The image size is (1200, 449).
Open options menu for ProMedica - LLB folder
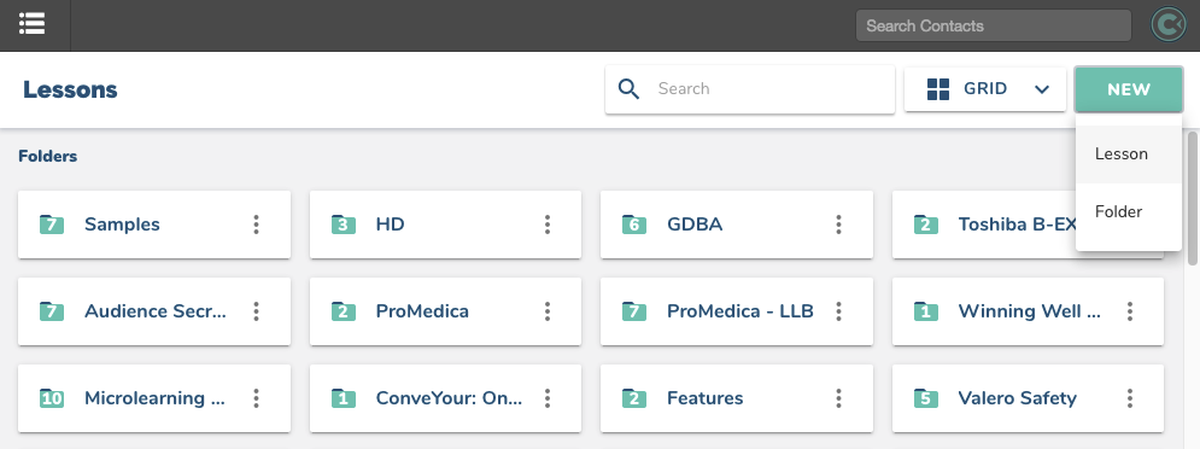pyautogui.click(x=838, y=312)
